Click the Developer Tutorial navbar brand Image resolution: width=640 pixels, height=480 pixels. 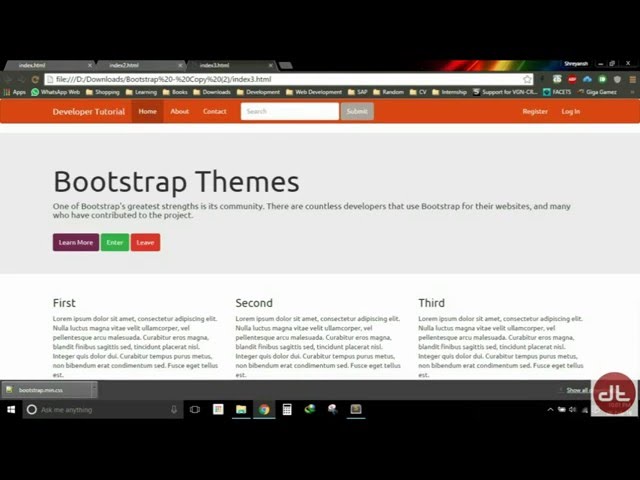click(89, 111)
